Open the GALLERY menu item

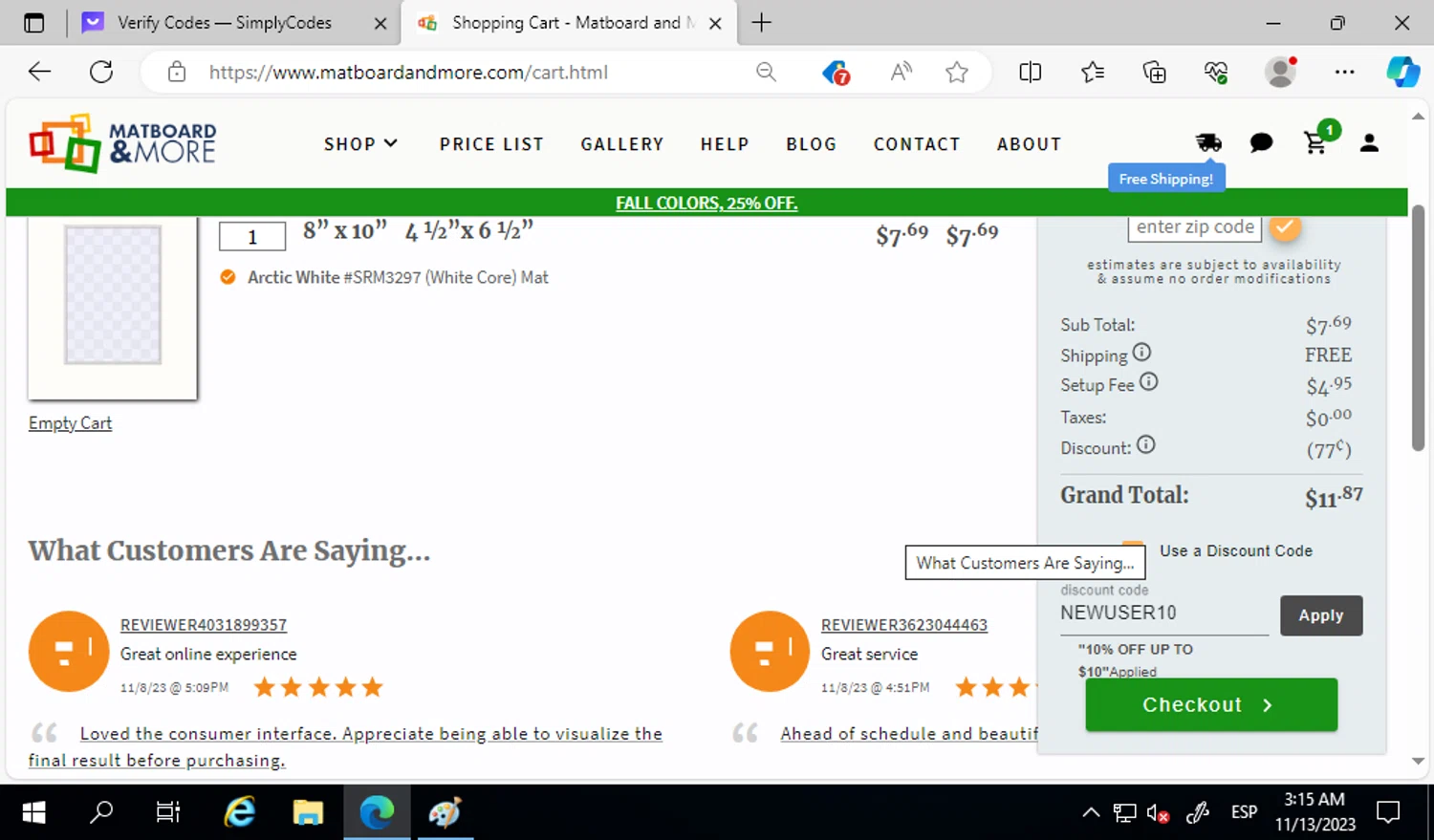click(x=621, y=144)
